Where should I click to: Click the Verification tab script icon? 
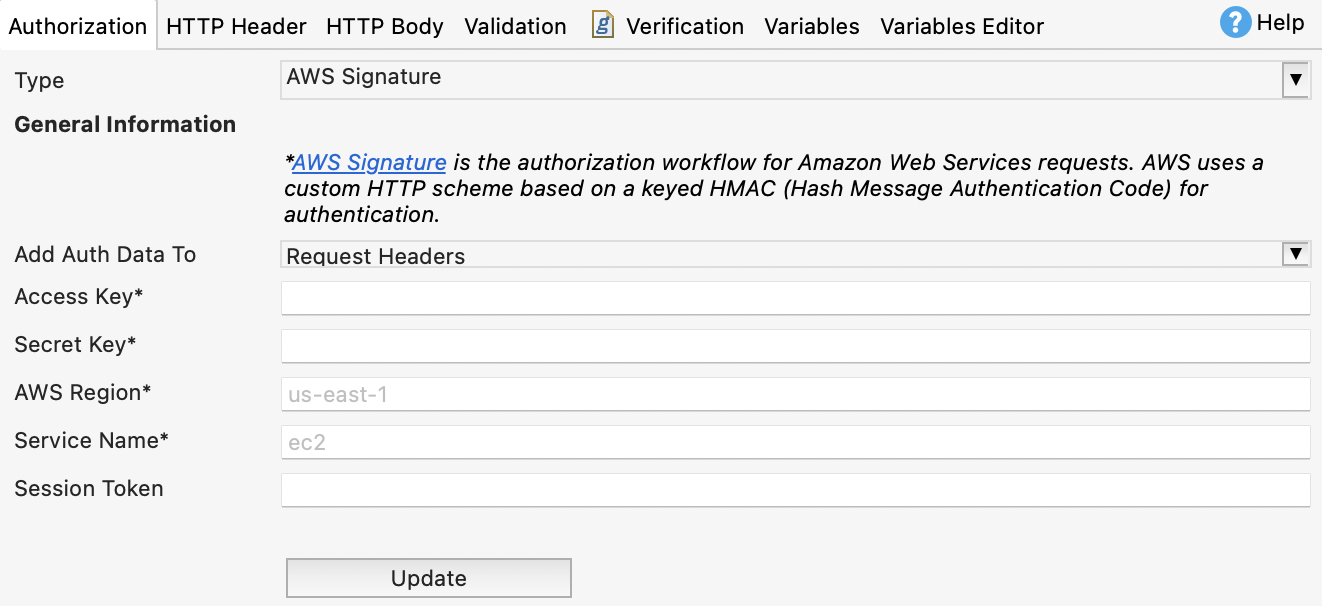point(602,25)
